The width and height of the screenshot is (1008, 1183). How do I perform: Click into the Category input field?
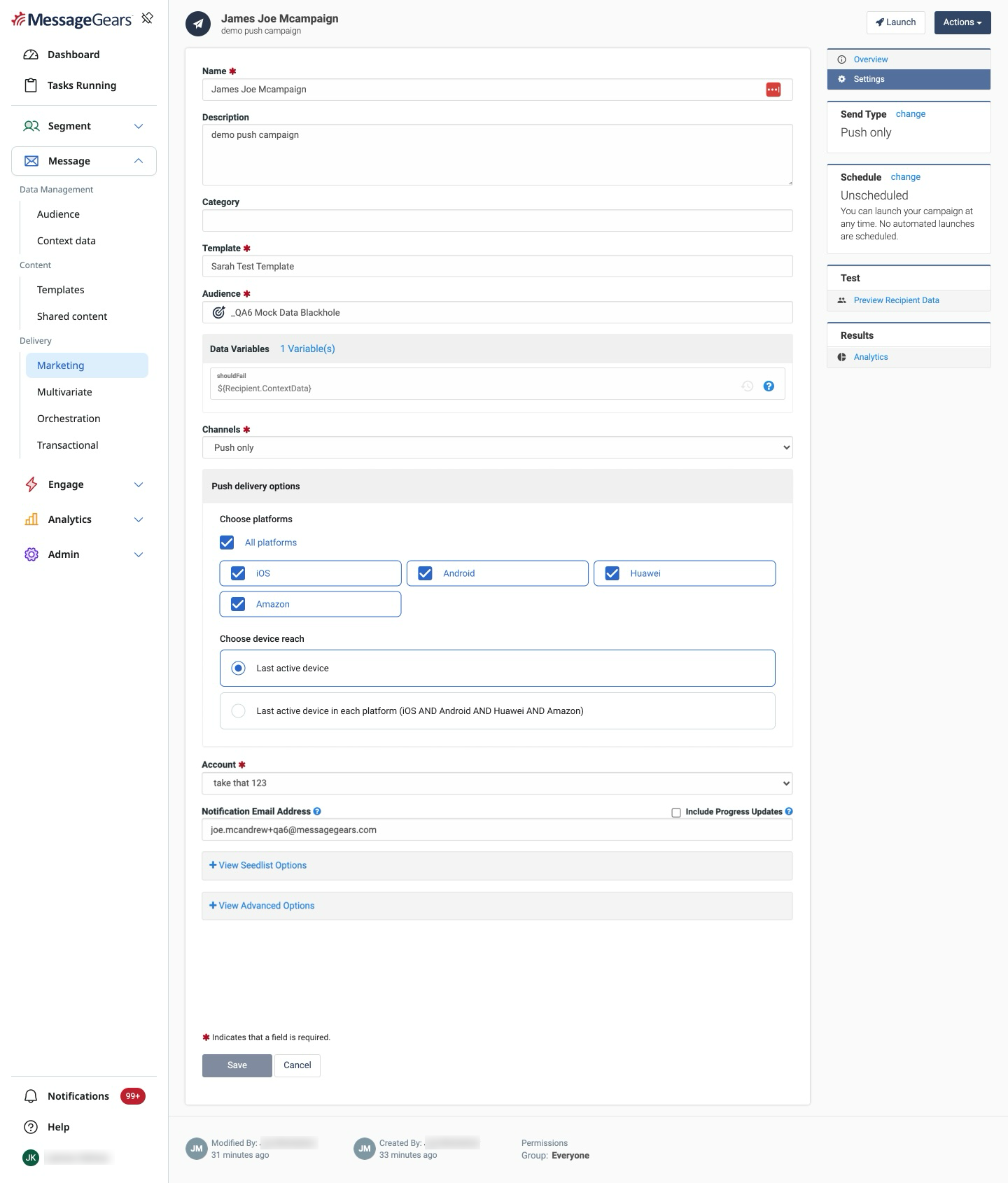click(x=497, y=220)
